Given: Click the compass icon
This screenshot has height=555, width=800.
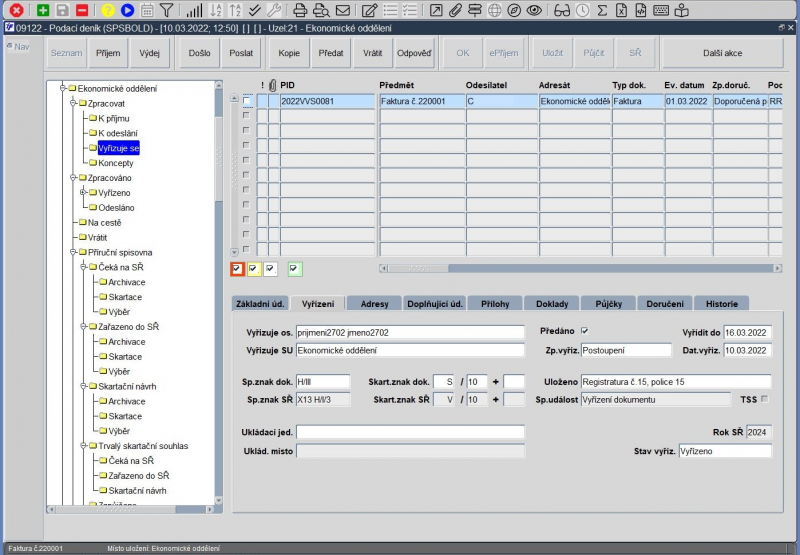Looking at the screenshot, I should click(x=514, y=10).
